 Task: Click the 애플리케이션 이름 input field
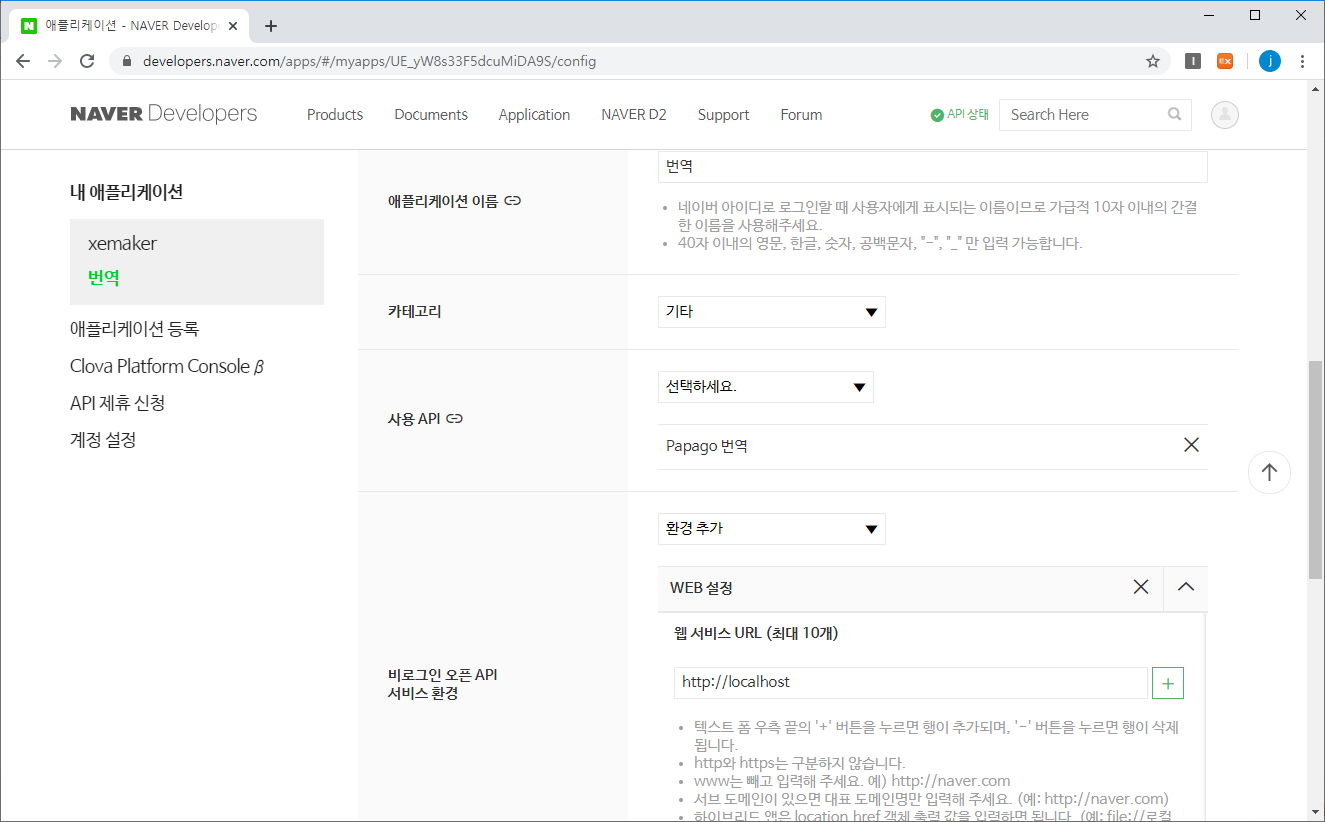[933, 167]
